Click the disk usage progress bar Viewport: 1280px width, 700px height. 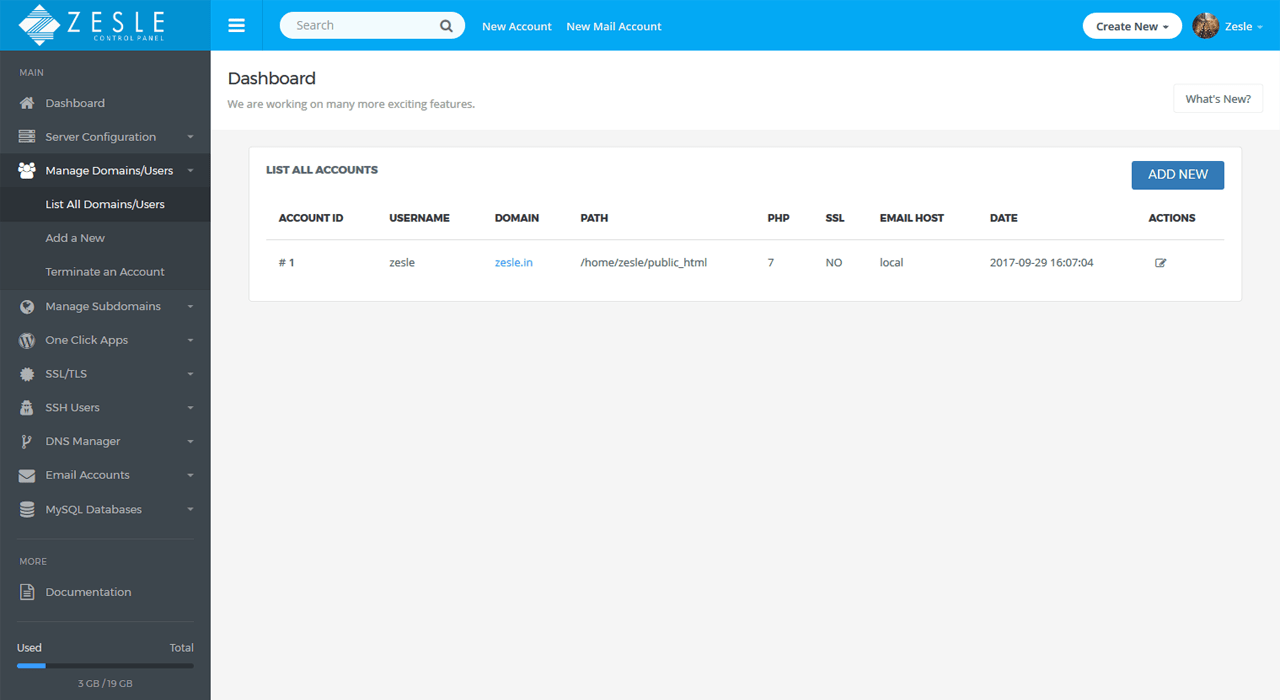coord(105,665)
